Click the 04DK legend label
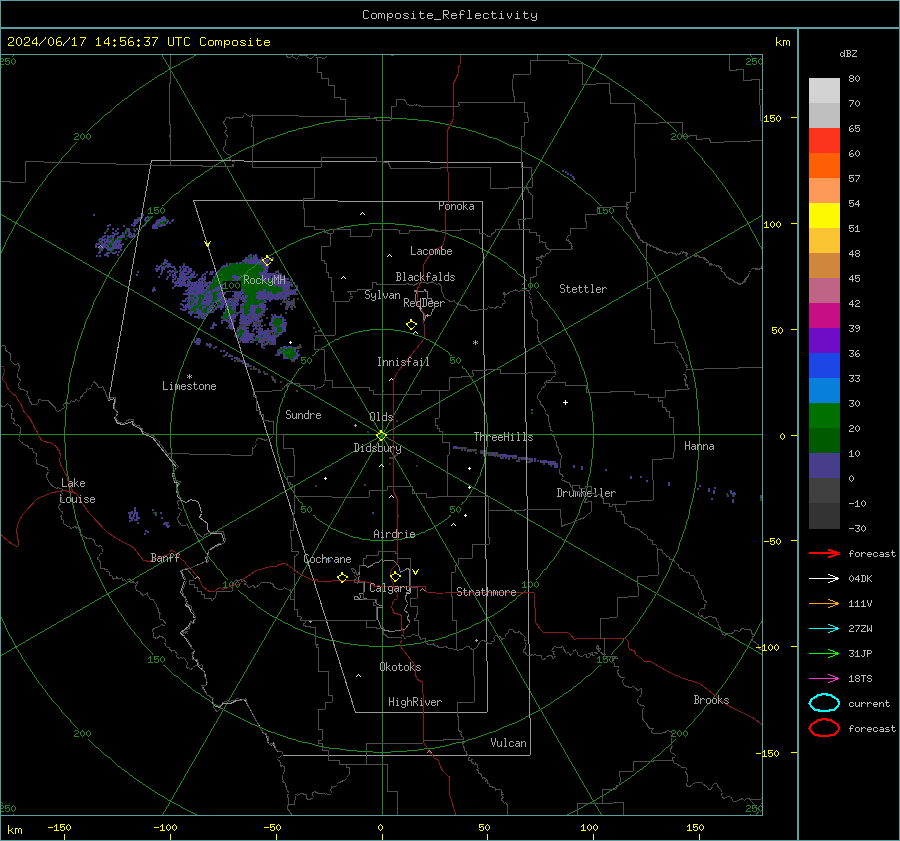The width and height of the screenshot is (900, 841). point(860,579)
